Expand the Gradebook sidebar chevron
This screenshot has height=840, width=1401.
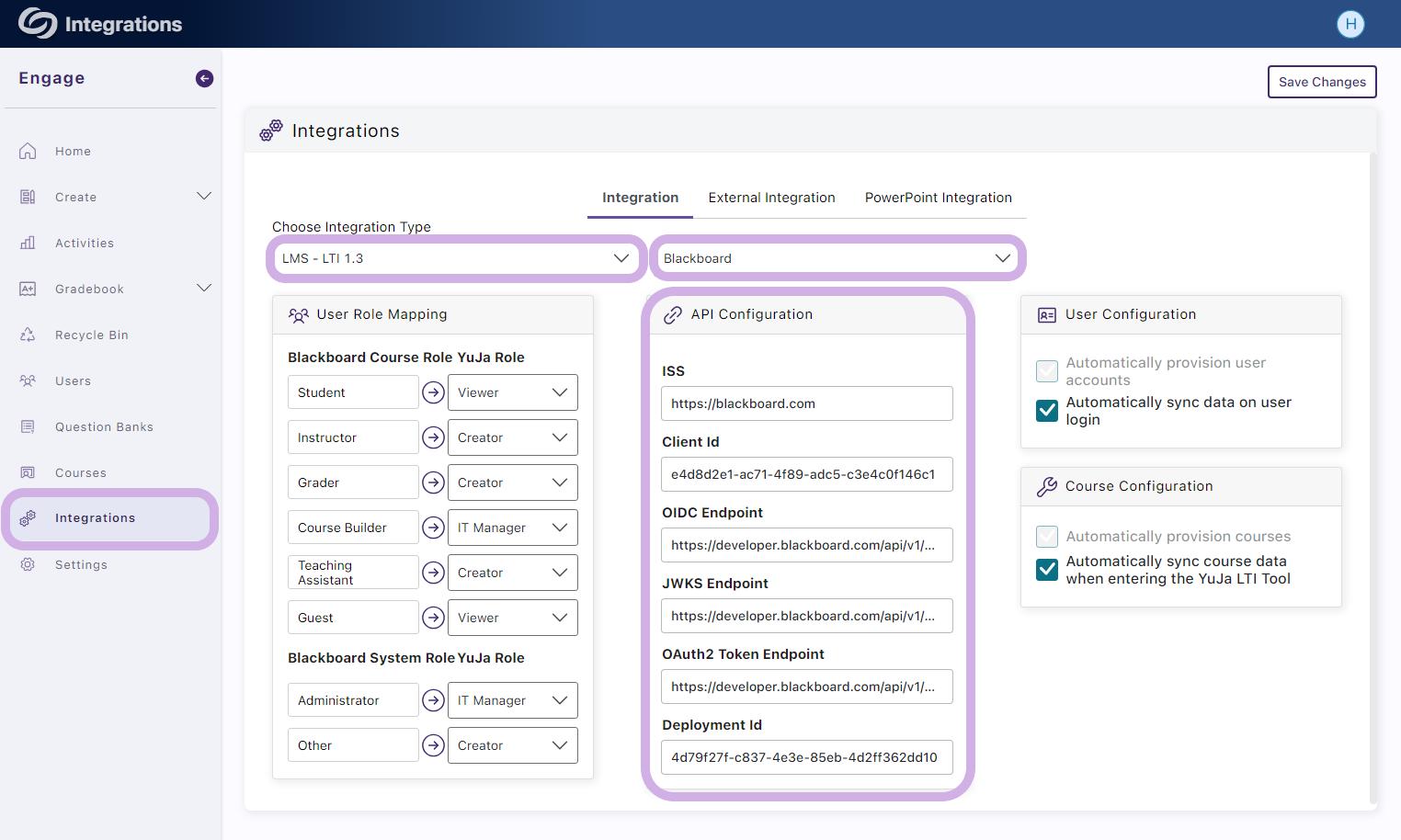tap(204, 289)
